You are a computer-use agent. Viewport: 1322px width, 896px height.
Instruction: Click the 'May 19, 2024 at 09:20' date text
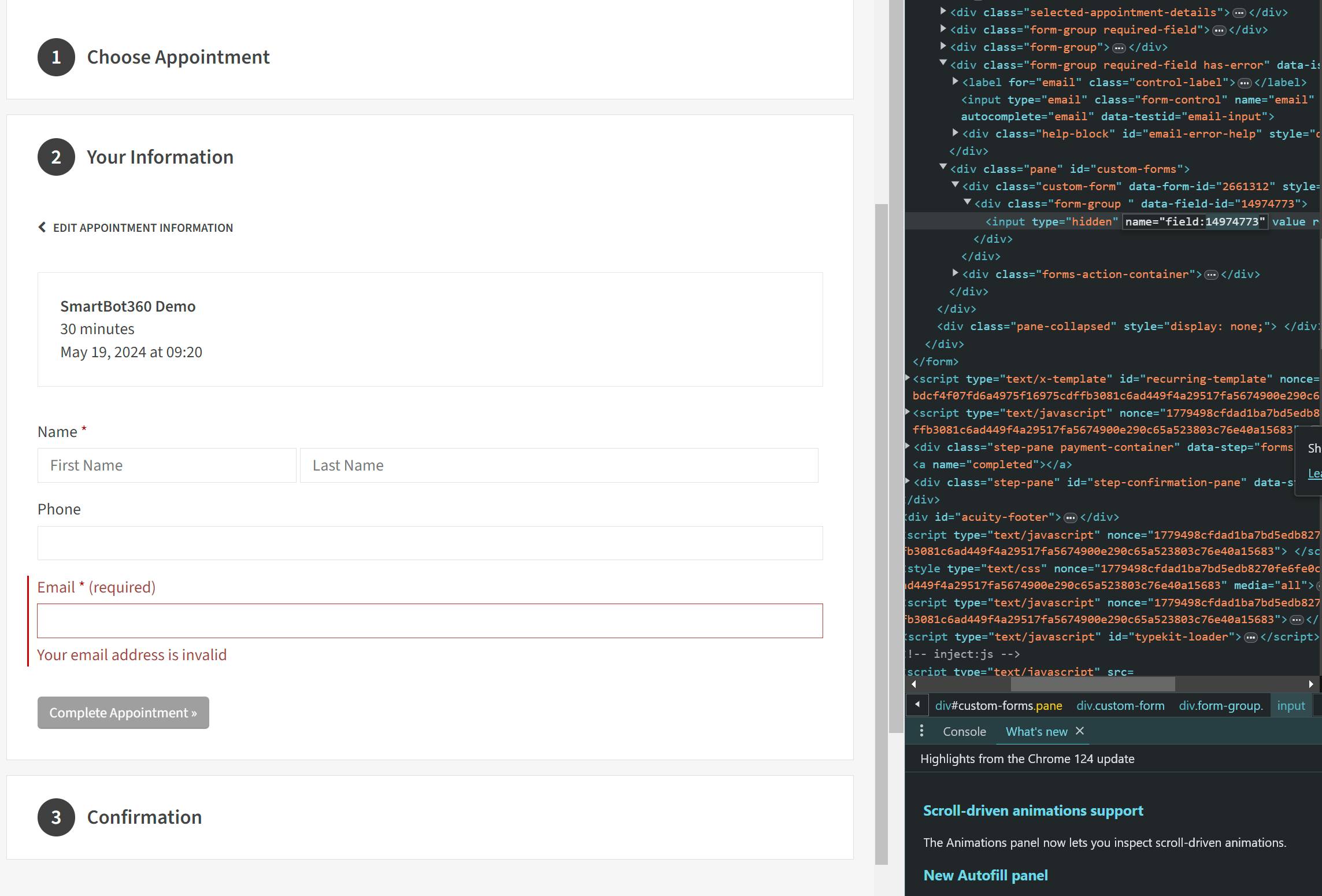tap(131, 352)
